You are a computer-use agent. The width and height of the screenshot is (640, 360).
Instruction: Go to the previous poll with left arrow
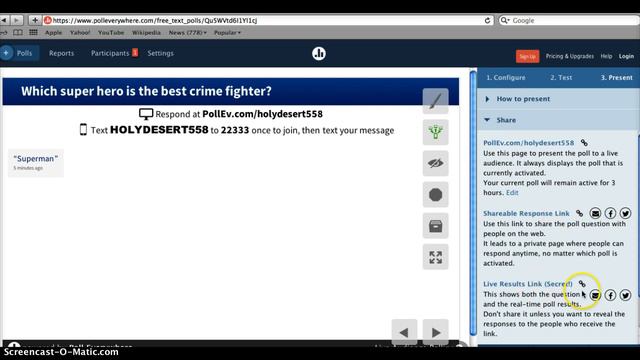point(404,332)
